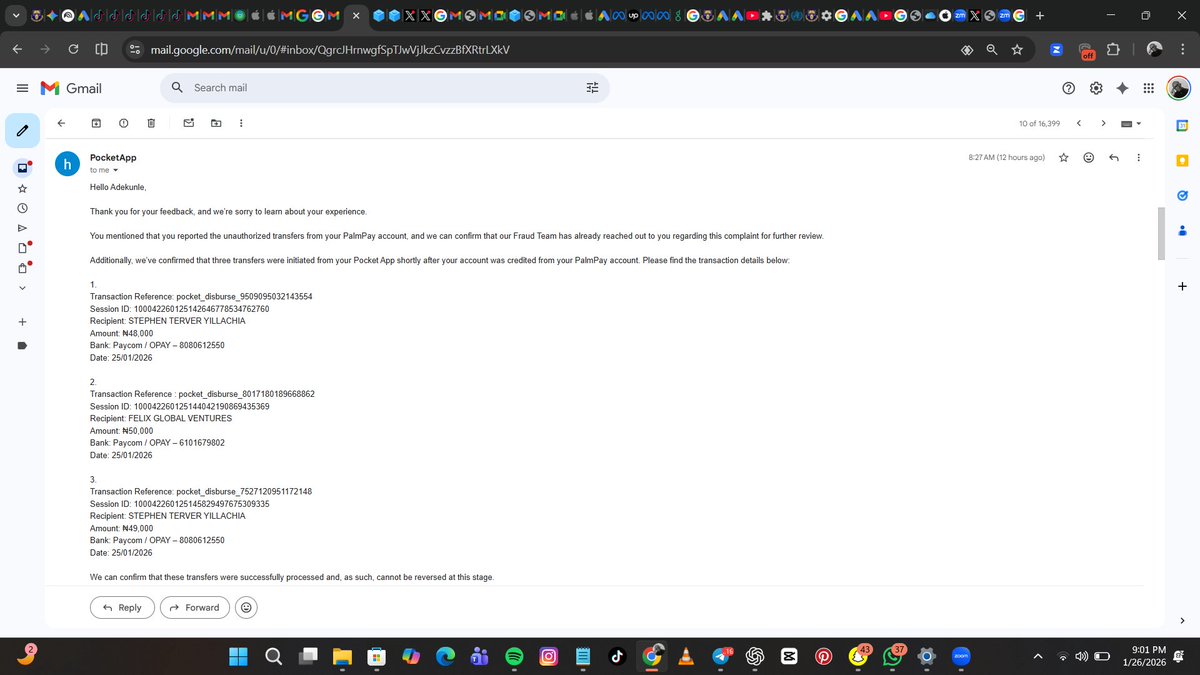The height and width of the screenshot is (675, 1200).
Task: Open Inbox in left sidebar
Action: tap(22, 166)
